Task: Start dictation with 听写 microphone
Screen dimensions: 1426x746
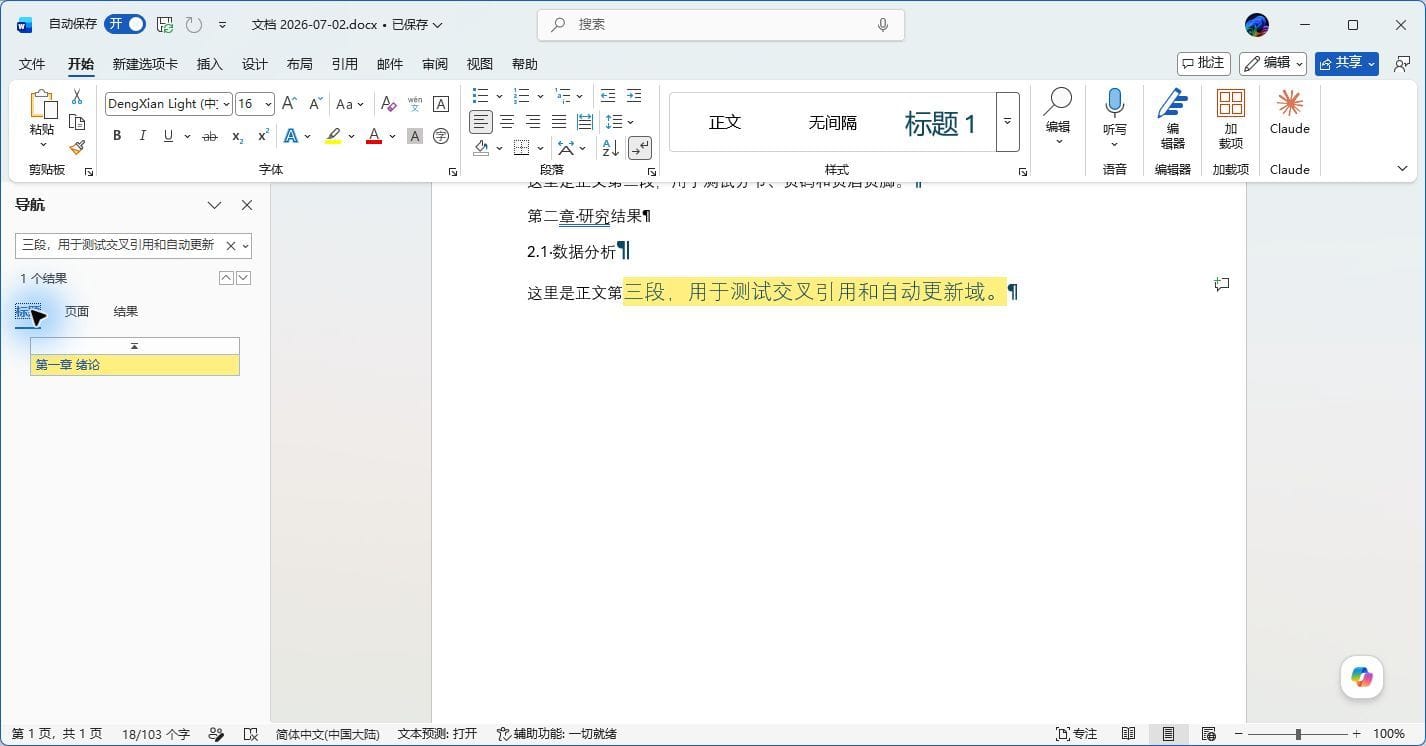Action: pos(1115,115)
